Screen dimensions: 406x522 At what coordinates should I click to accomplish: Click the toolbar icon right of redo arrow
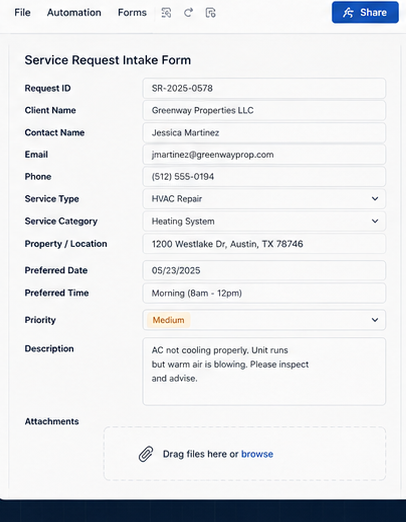pos(210,13)
